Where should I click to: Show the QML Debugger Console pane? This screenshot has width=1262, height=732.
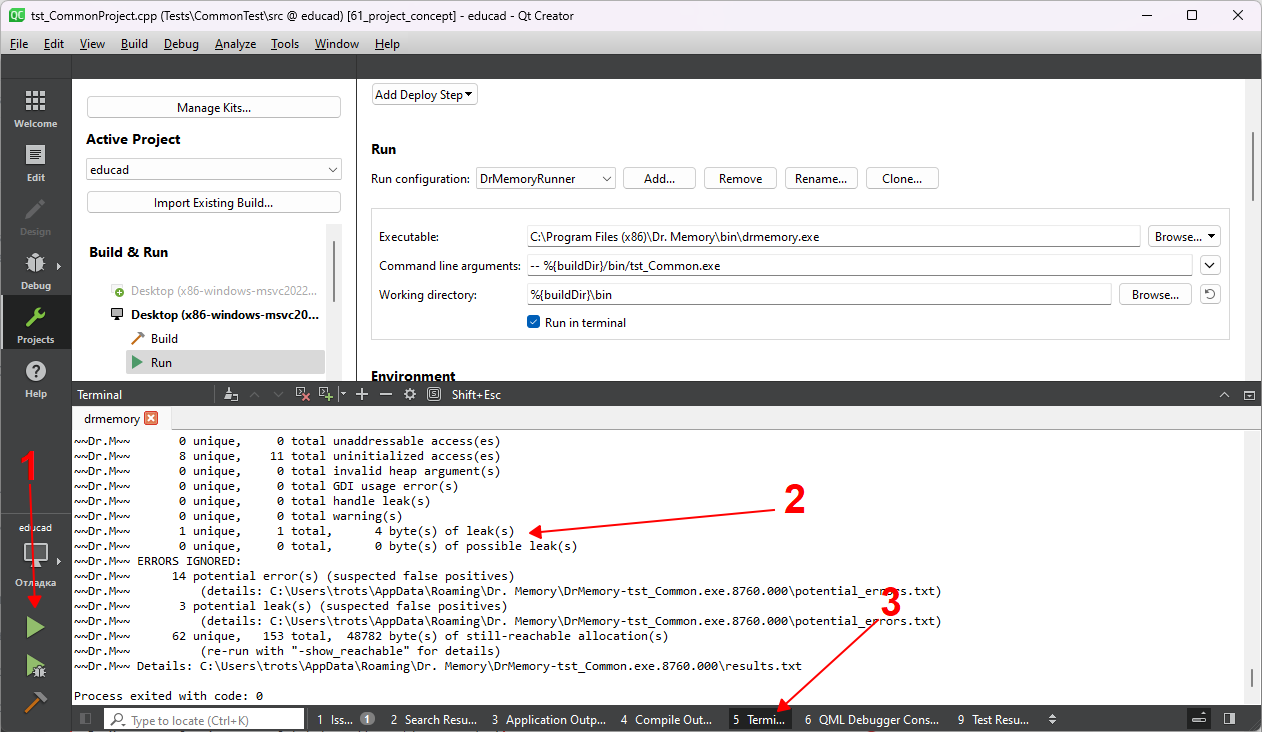point(872,719)
